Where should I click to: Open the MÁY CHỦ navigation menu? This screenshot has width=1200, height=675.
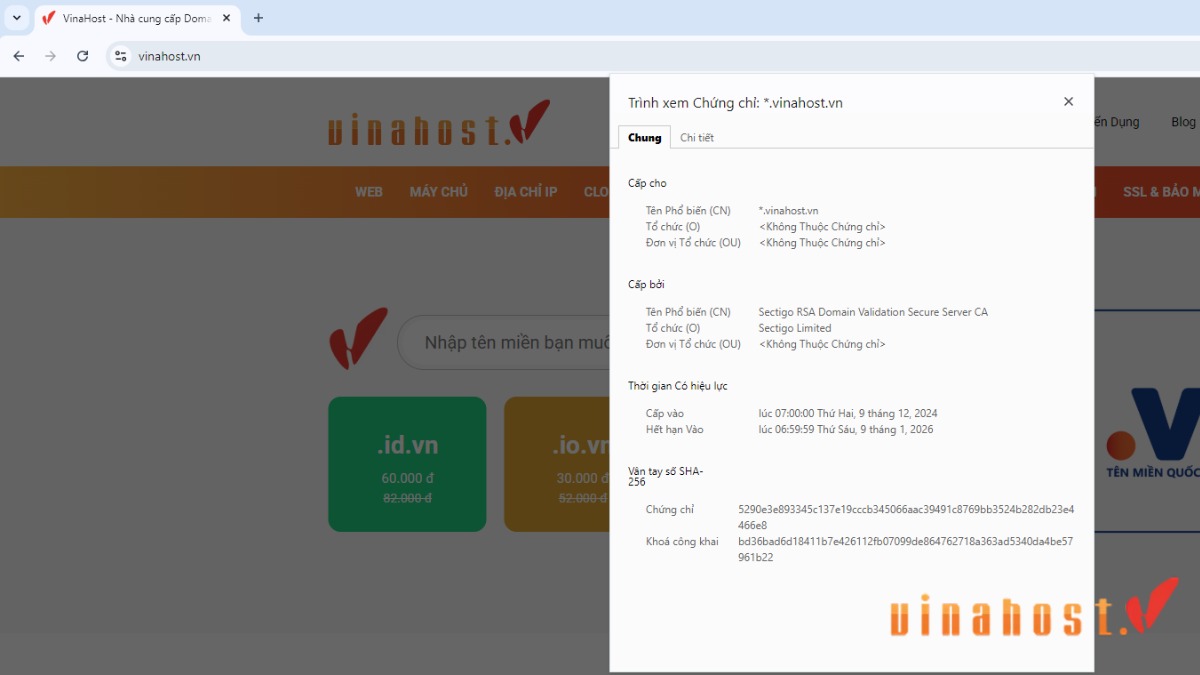pos(438,192)
